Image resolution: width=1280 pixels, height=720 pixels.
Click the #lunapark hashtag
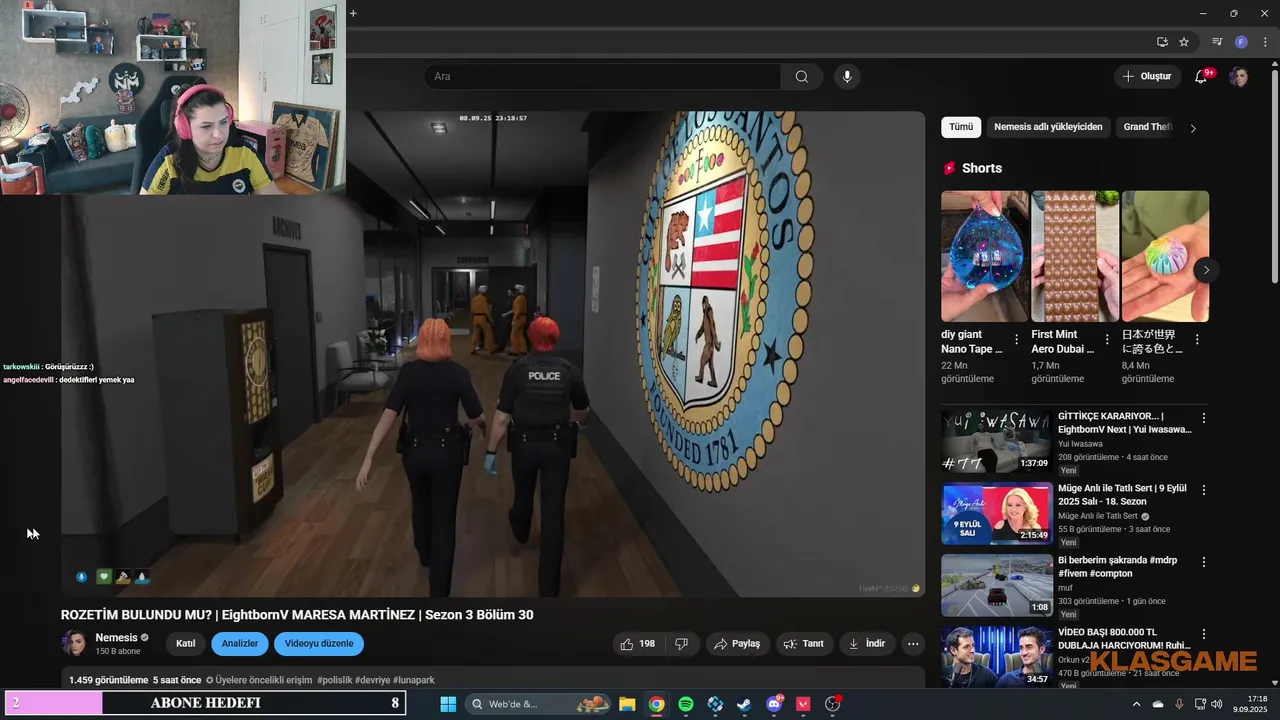click(x=413, y=680)
